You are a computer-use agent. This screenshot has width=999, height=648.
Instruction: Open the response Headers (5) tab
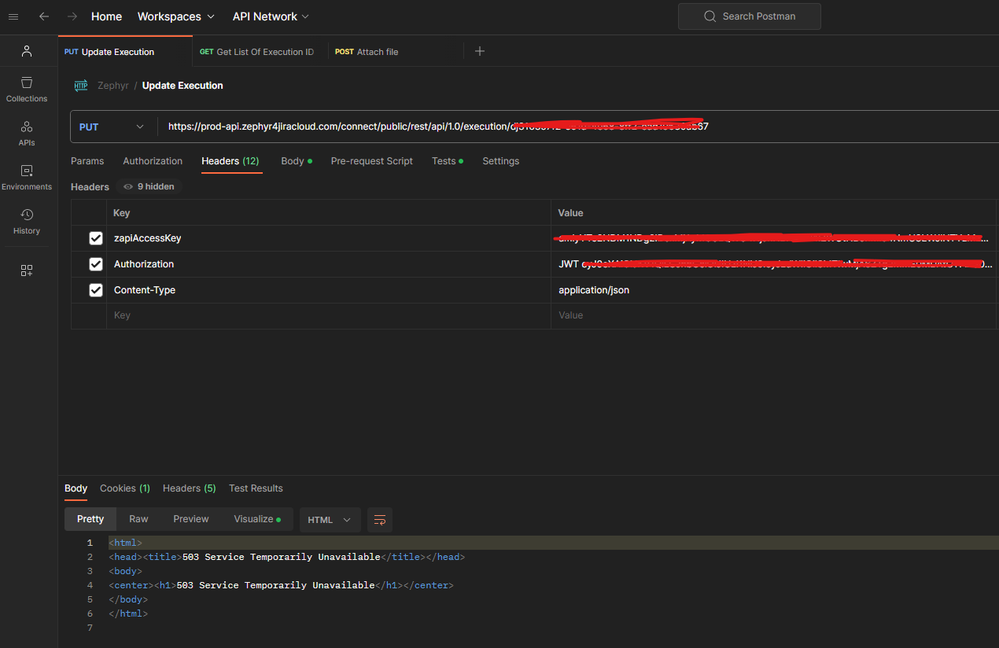coord(189,488)
